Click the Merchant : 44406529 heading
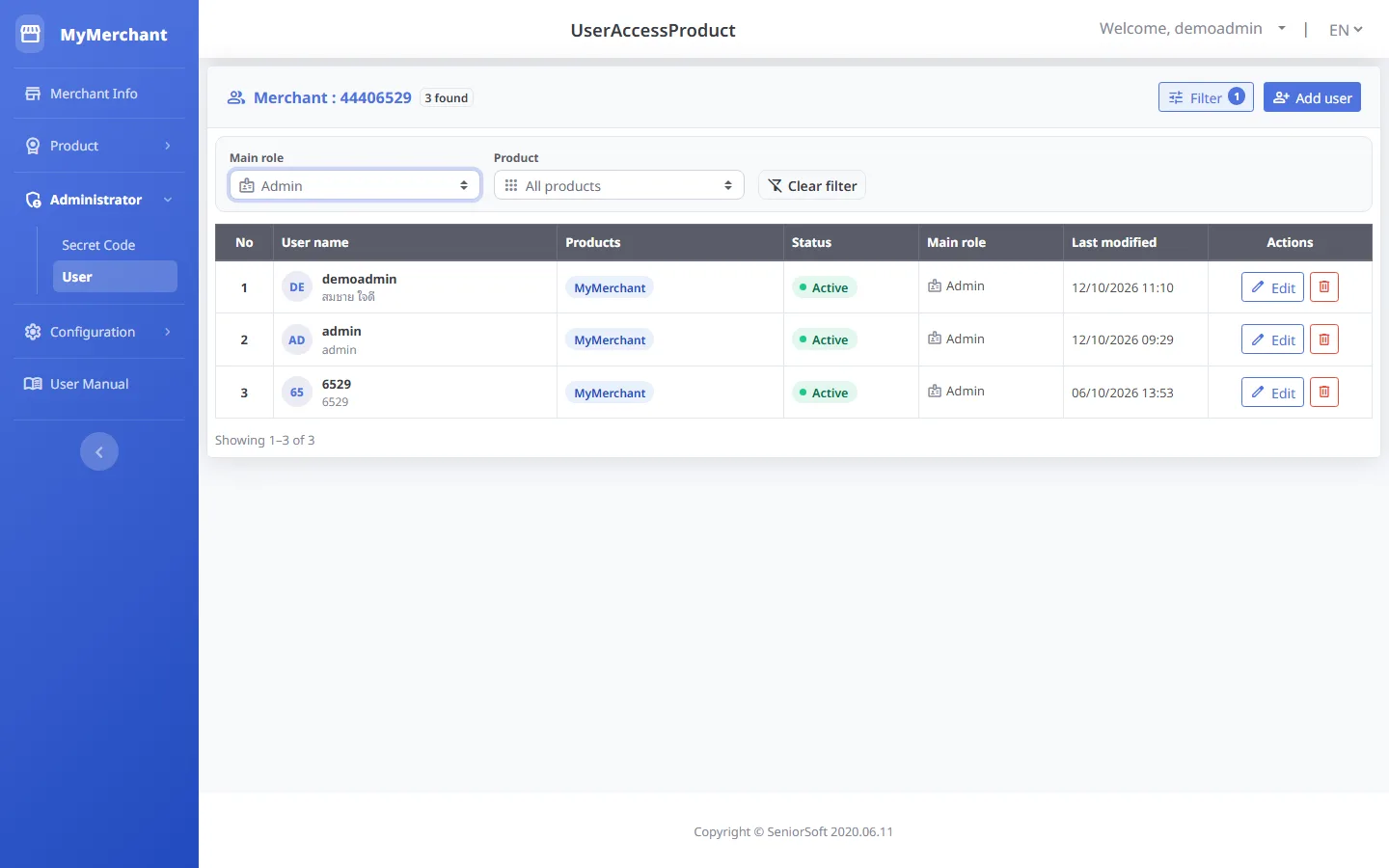 pyautogui.click(x=333, y=97)
